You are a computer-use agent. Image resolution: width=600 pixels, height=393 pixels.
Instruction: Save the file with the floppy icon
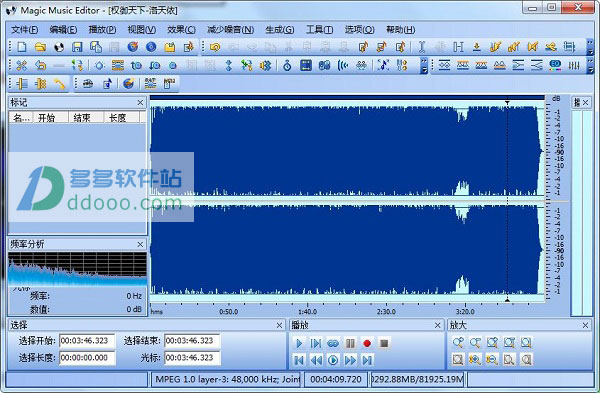77,47
